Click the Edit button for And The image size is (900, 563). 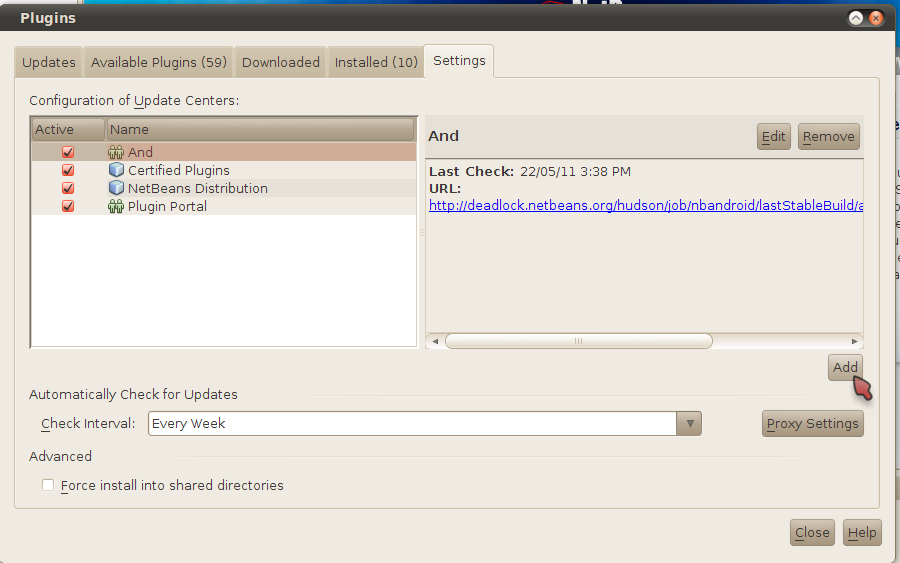773,137
